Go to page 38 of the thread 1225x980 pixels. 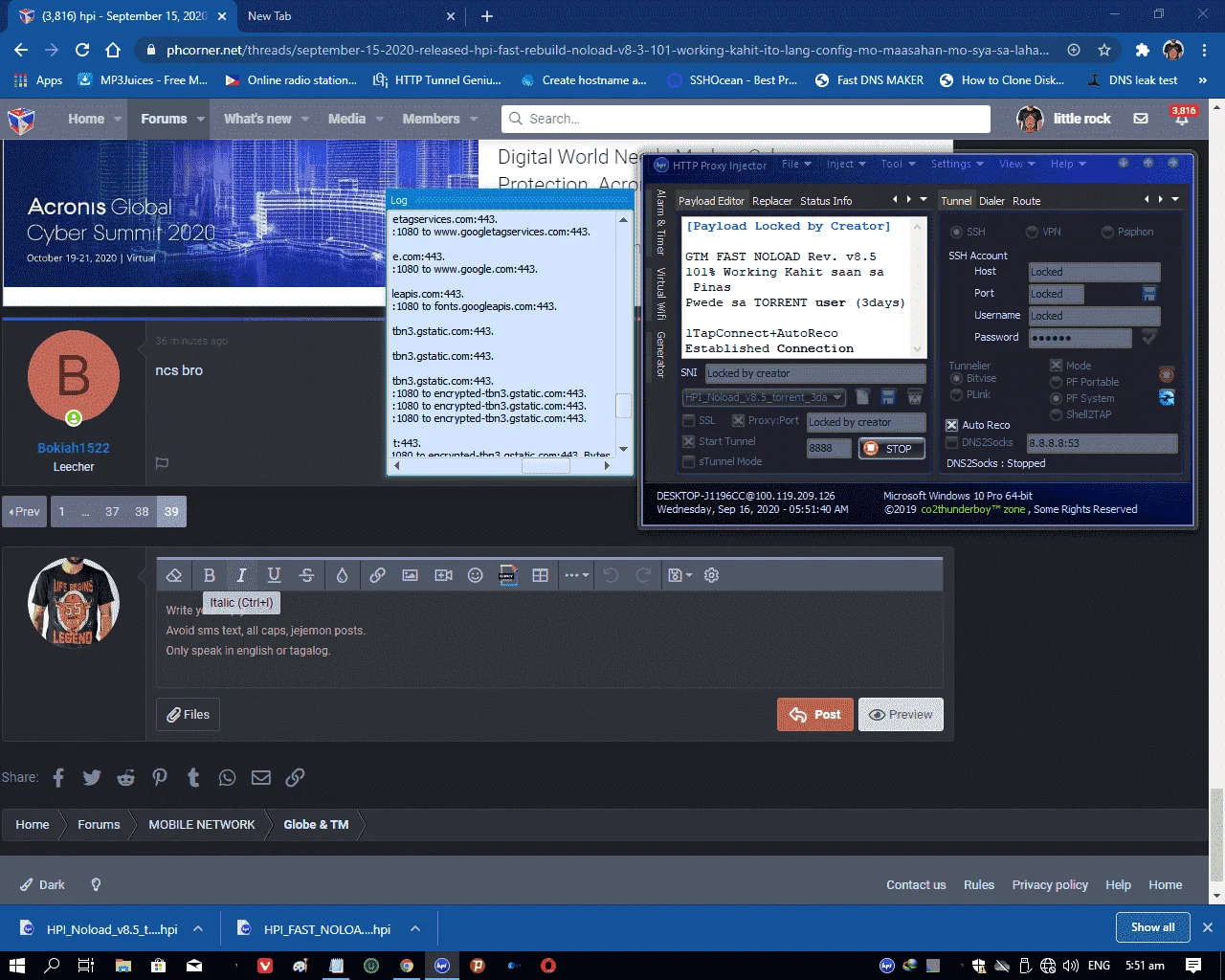(142, 511)
